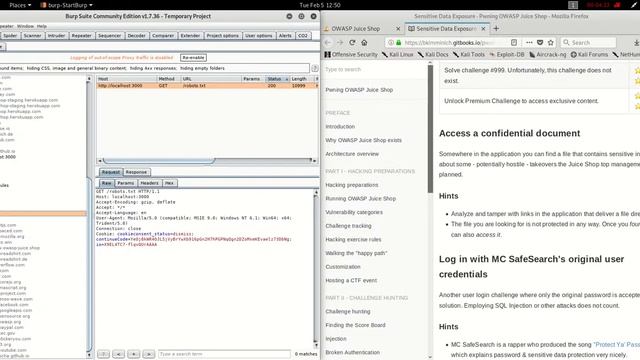Open the CO2 extension tab

click(x=303, y=36)
